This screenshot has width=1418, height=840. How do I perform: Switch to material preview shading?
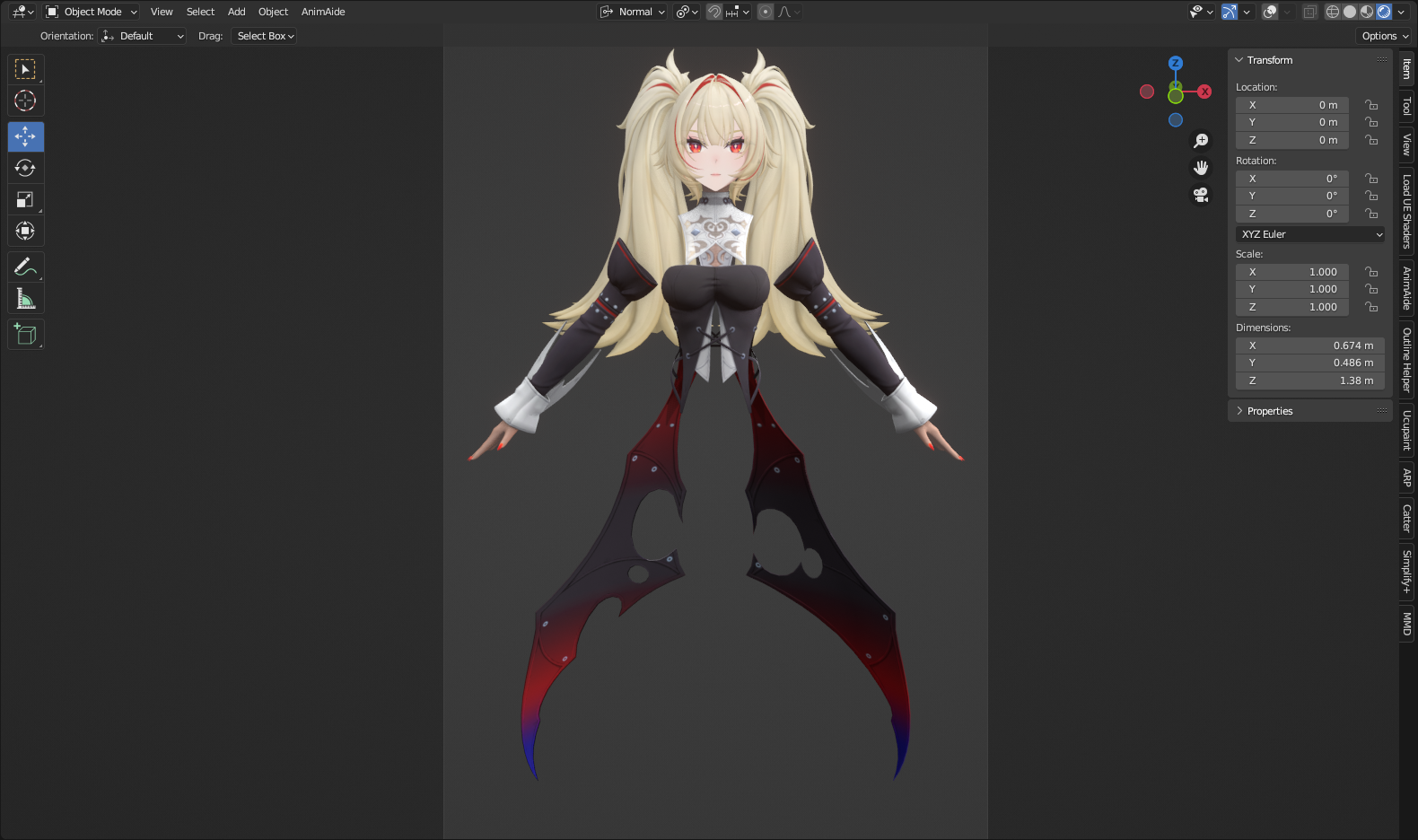1367,12
